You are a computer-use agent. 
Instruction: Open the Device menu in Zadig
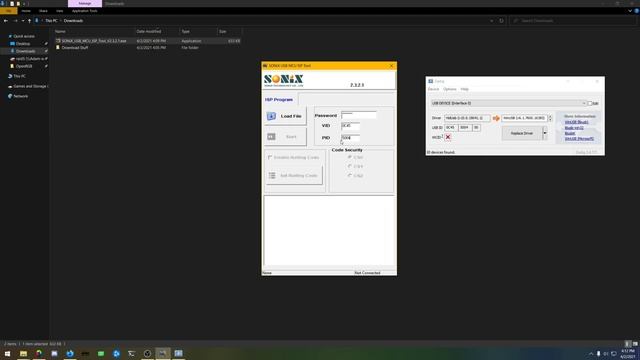click(433, 89)
